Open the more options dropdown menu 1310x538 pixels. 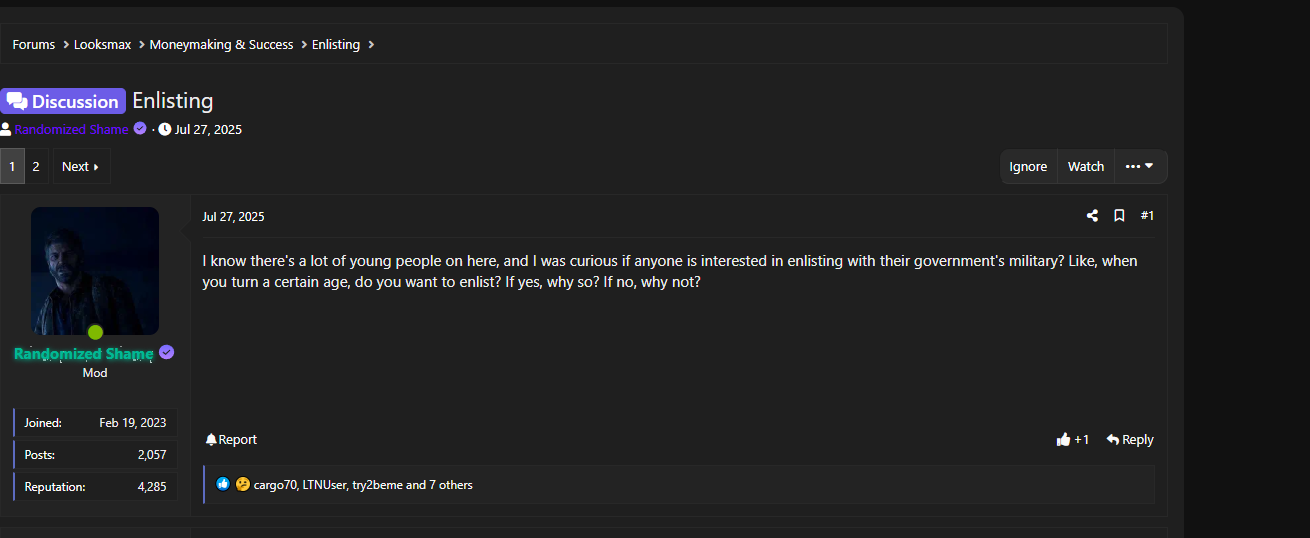(1140, 167)
